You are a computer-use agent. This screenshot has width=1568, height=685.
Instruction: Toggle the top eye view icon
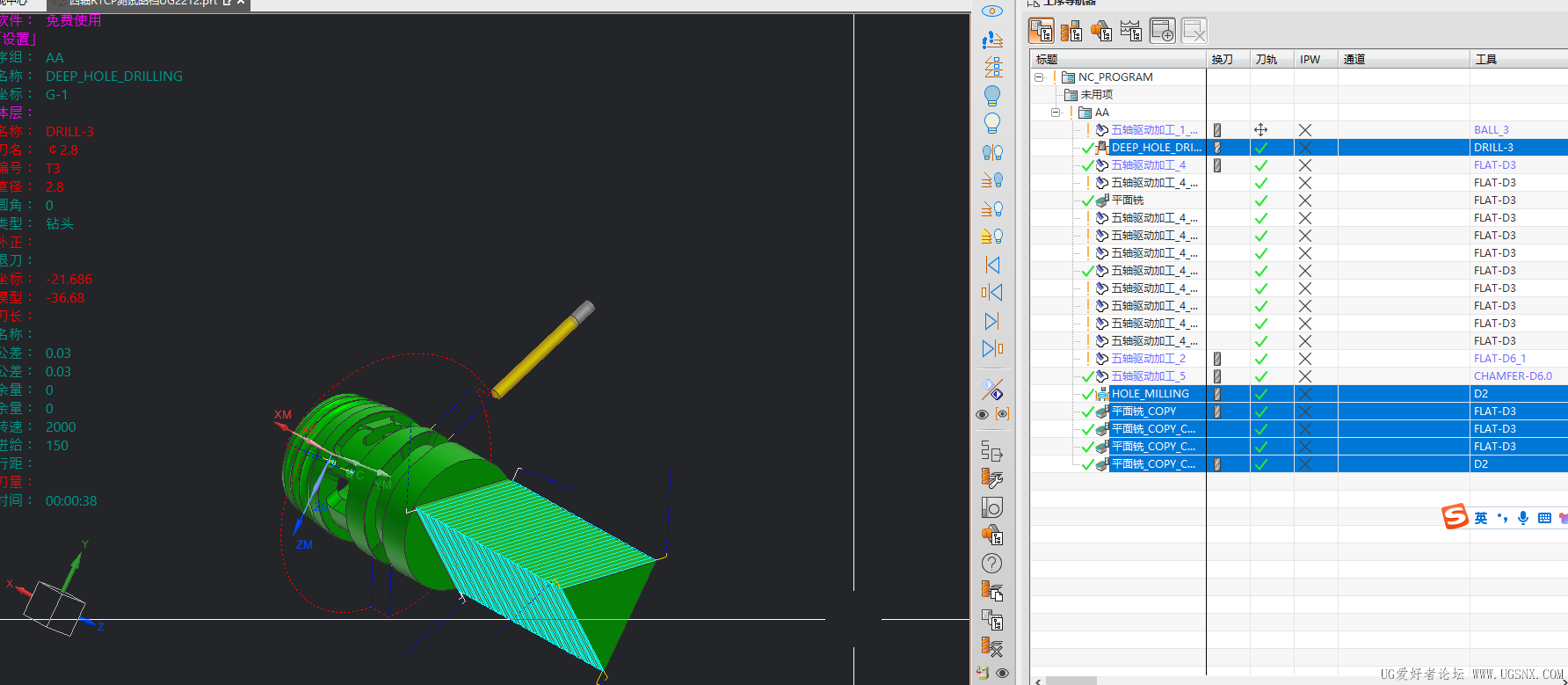click(x=991, y=11)
